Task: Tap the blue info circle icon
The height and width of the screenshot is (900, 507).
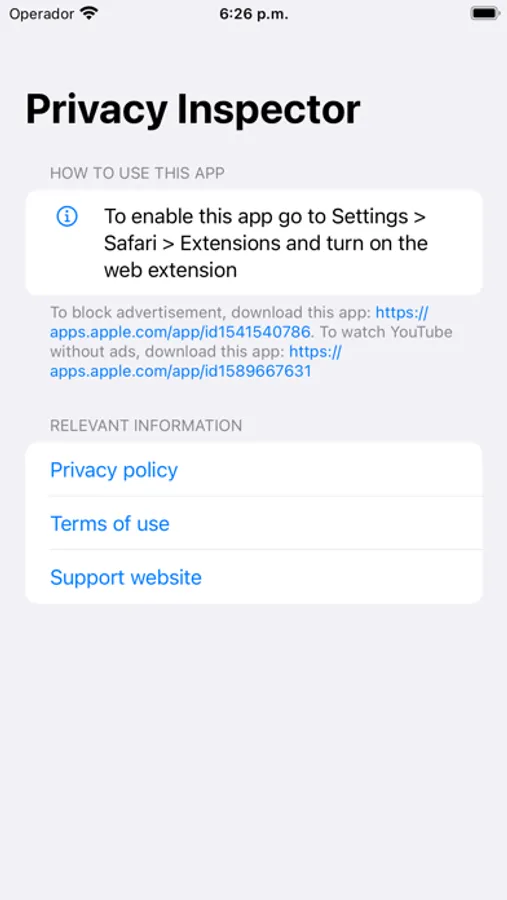Action: (x=67, y=216)
